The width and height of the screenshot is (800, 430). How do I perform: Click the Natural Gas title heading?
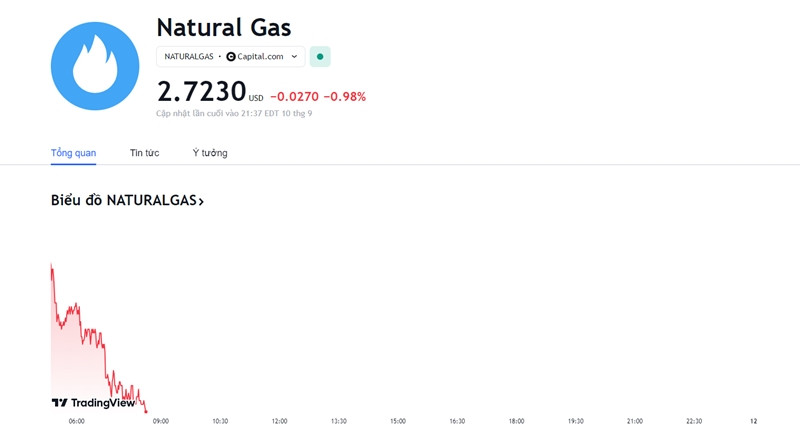[223, 28]
